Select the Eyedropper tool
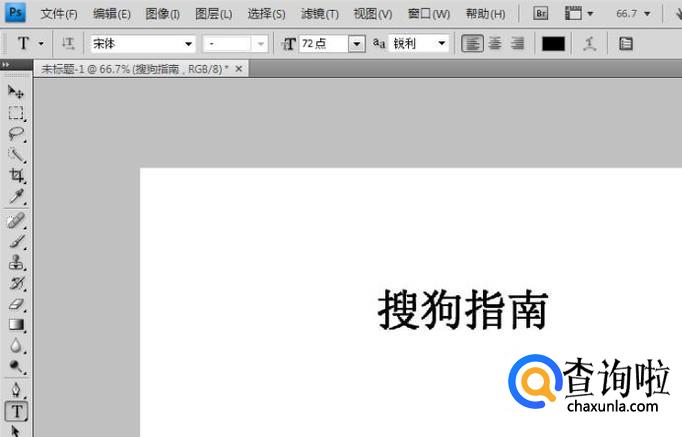Viewport: 682px width, 437px height. [16, 197]
